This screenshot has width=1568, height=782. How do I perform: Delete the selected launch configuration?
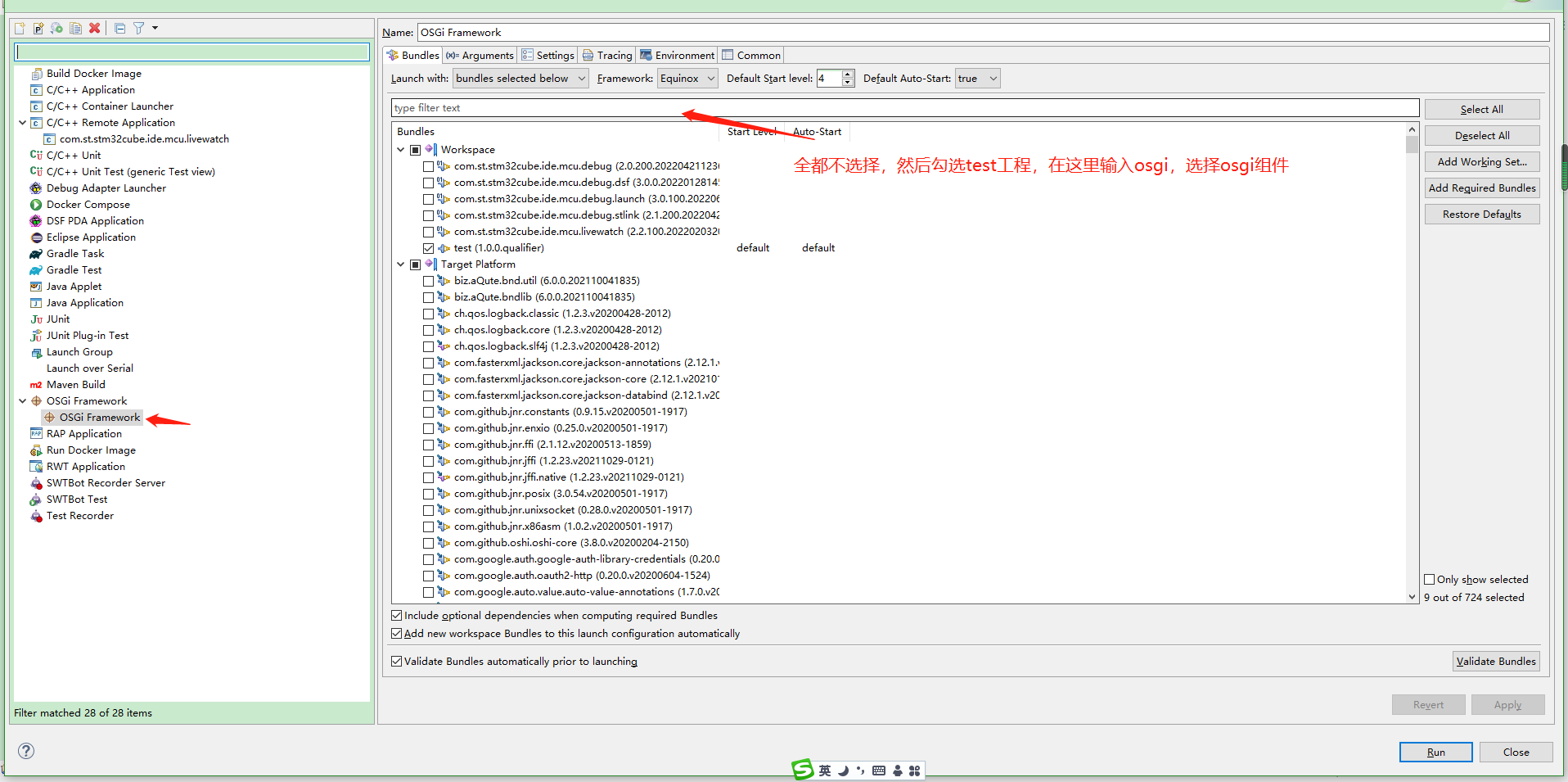pos(94,28)
